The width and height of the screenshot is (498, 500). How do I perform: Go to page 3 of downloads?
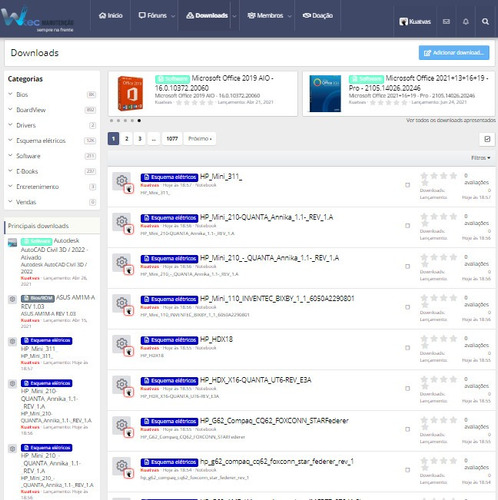pos(140,139)
